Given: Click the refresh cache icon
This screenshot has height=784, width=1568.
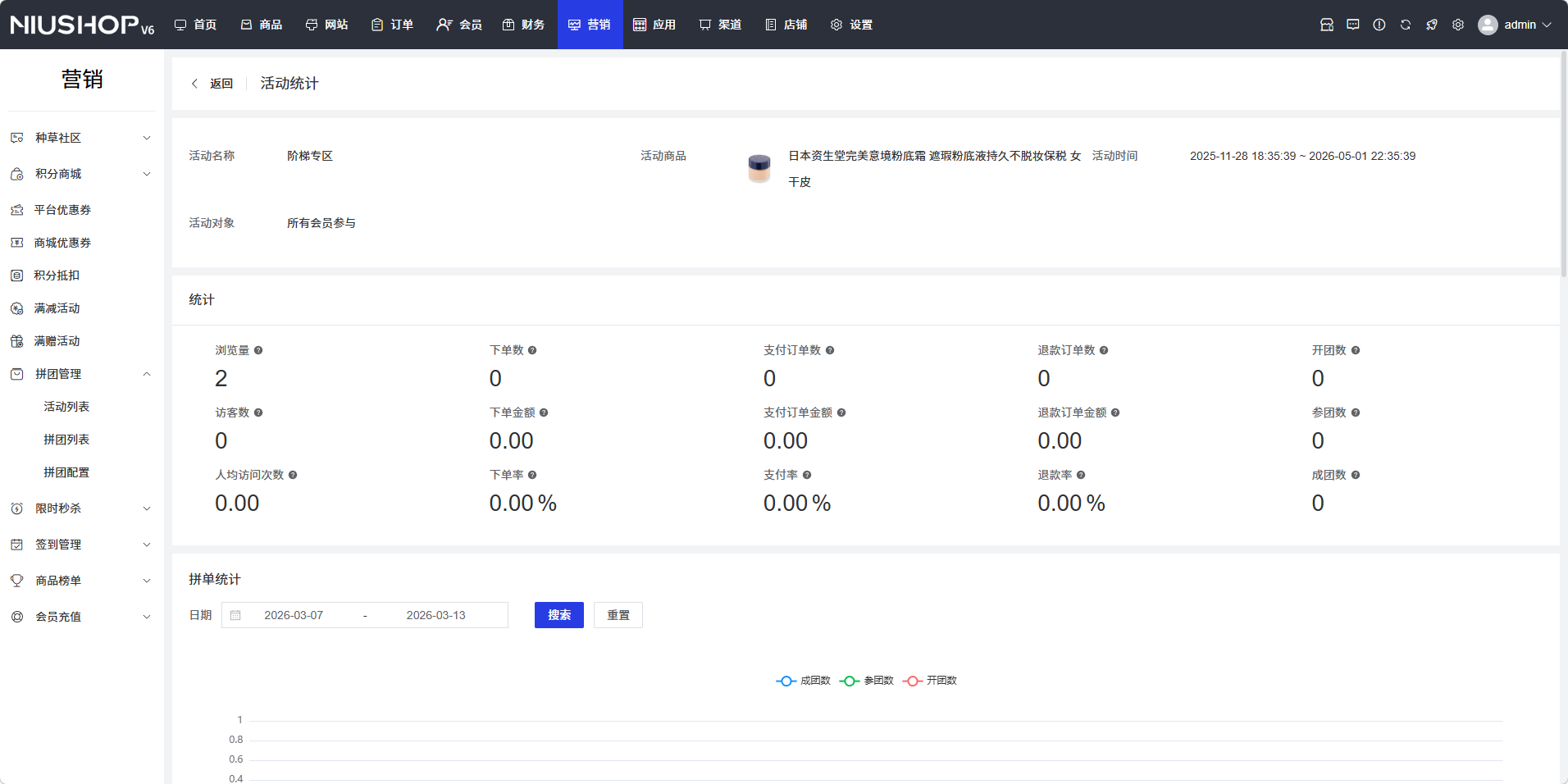Looking at the screenshot, I should point(1405,25).
